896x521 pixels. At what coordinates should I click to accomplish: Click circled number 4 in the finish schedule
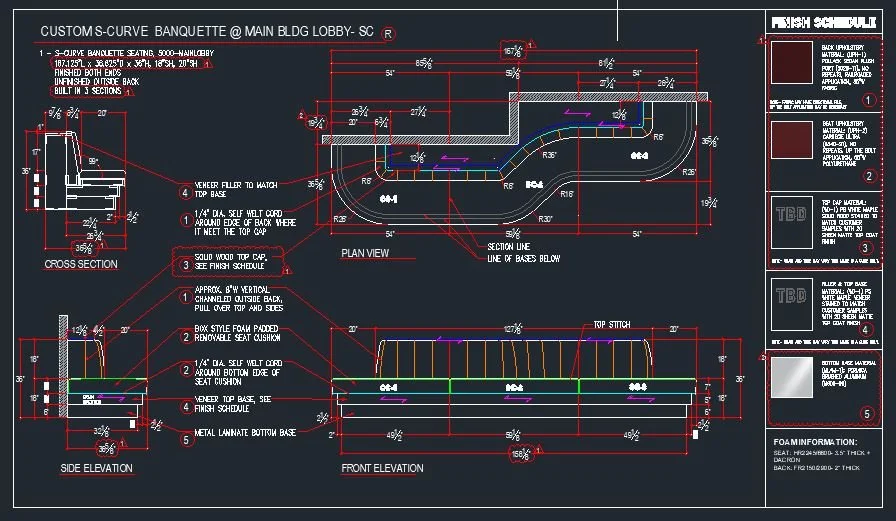pyautogui.click(x=865, y=330)
